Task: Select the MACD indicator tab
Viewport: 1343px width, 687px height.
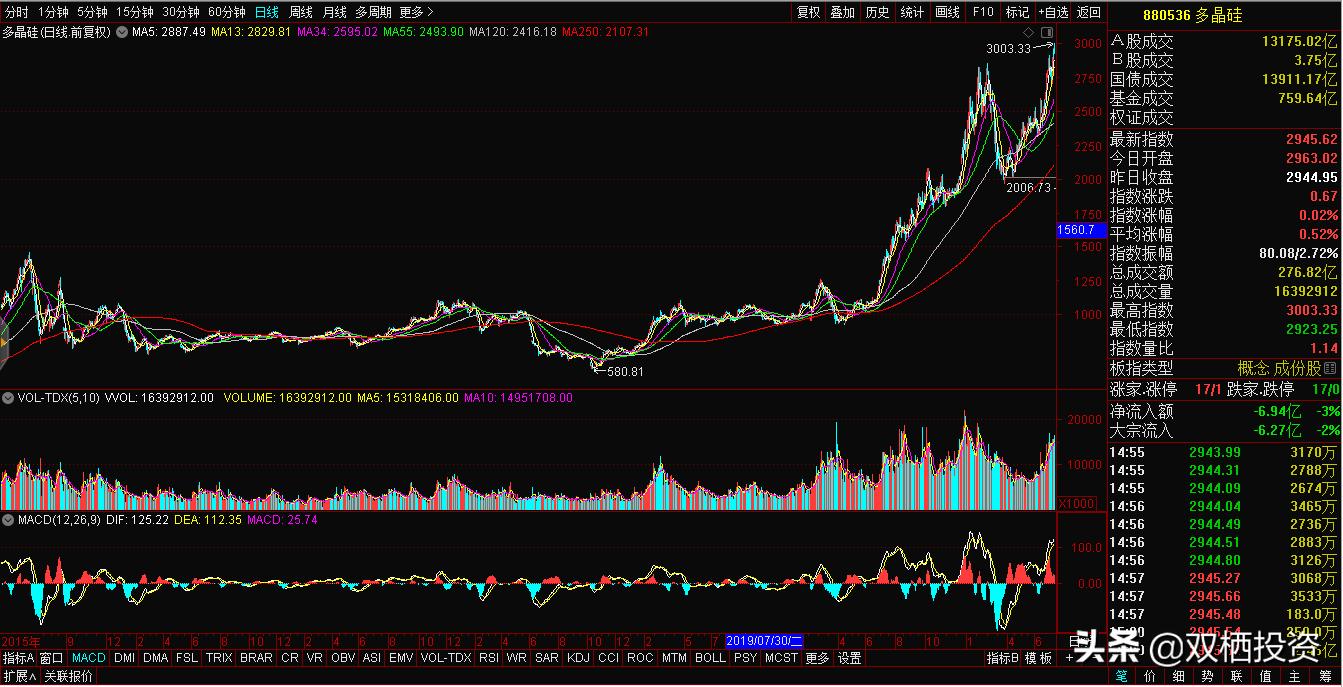Action: click(89, 658)
